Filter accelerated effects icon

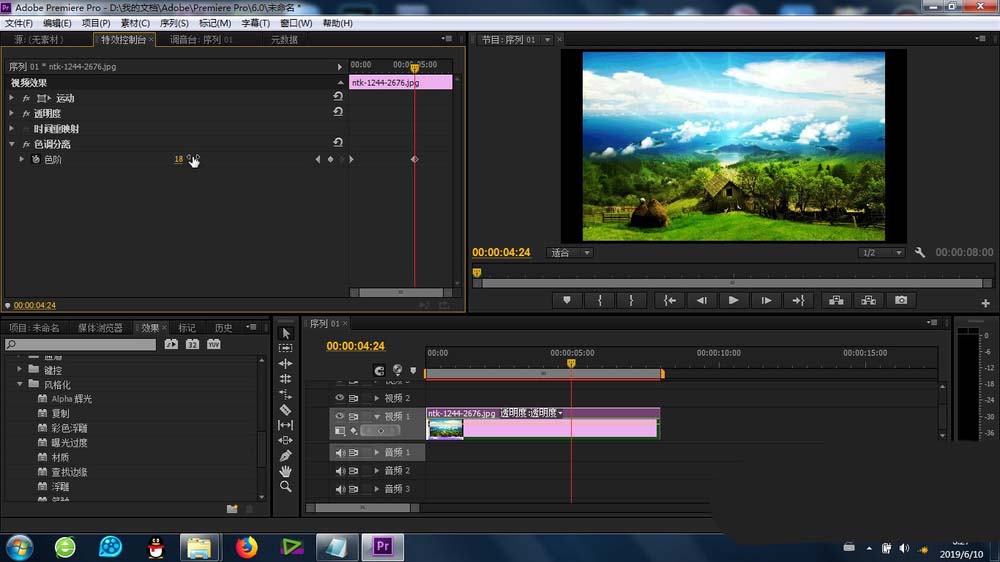(172, 344)
